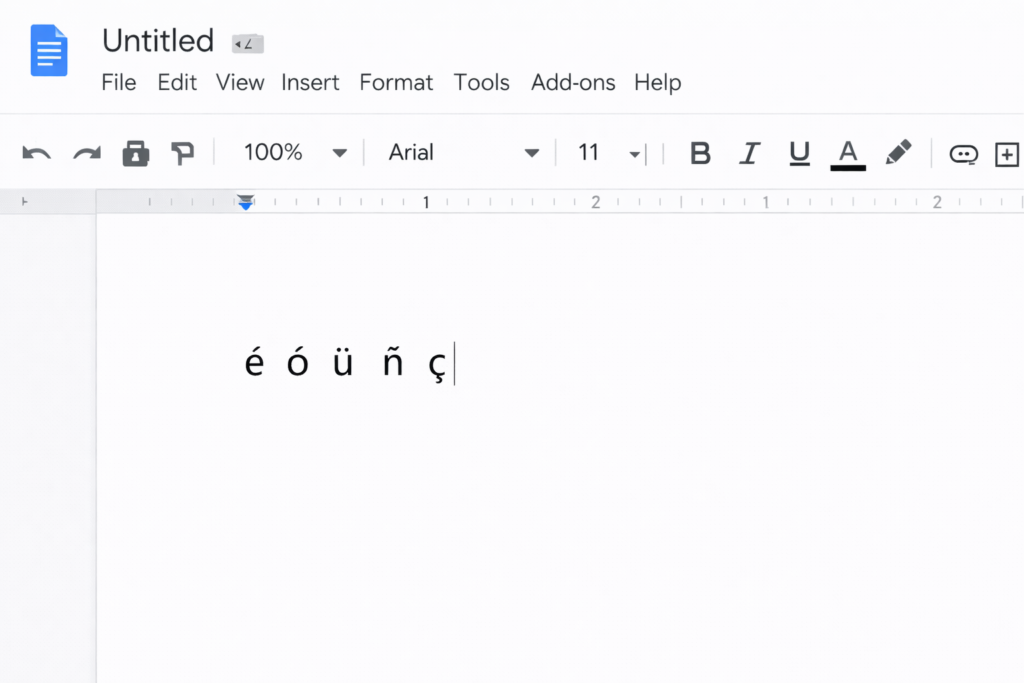Open the Insert menu
The width and height of the screenshot is (1024, 683).
point(310,83)
